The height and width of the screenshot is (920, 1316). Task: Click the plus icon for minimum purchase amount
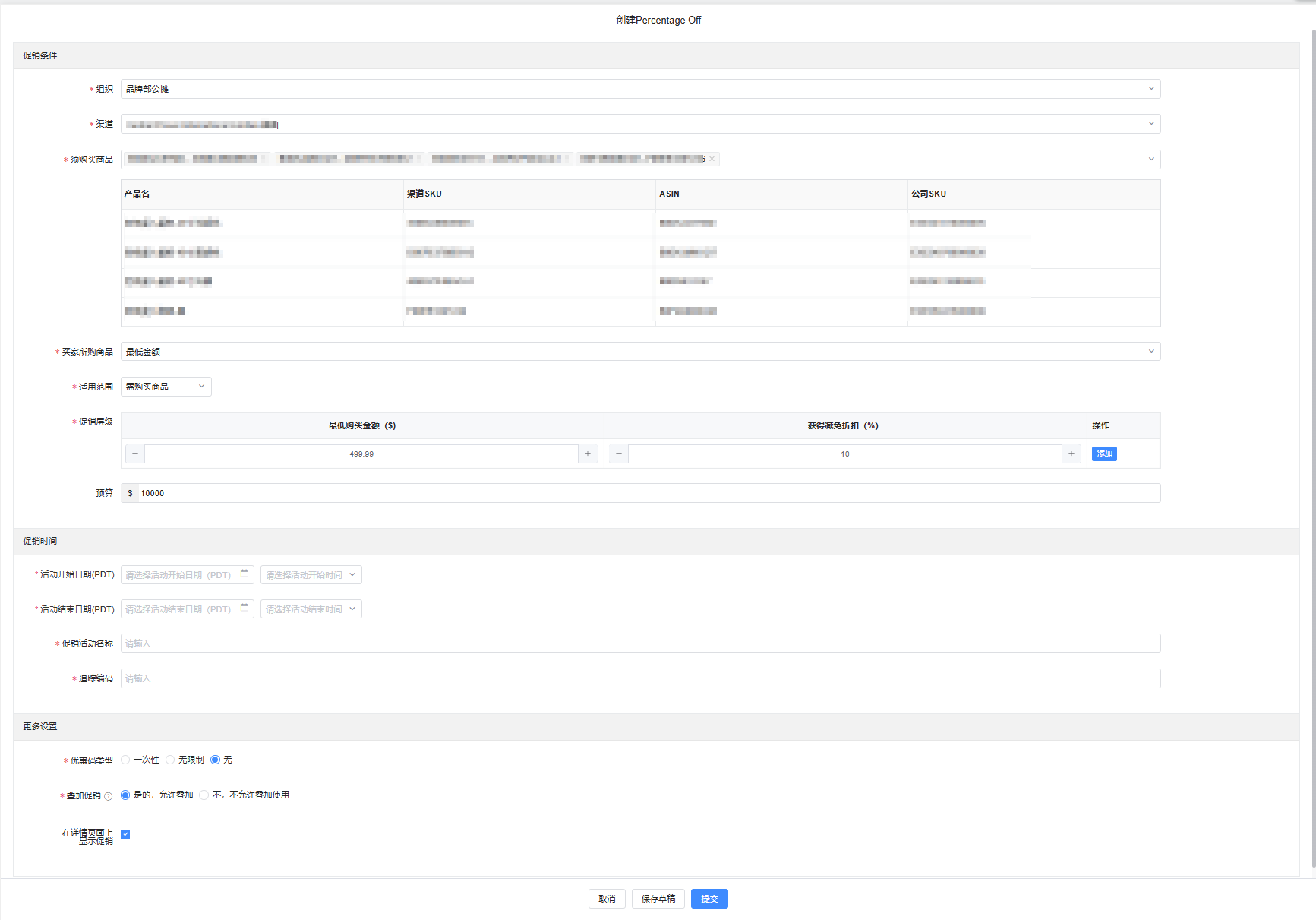(588, 454)
